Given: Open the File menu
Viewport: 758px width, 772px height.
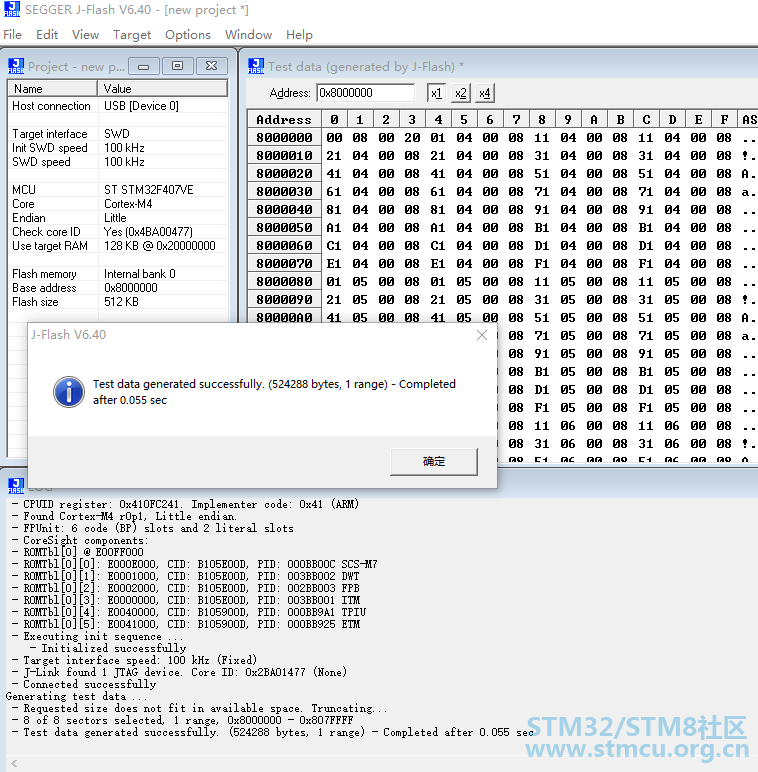Looking at the screenshot, I should [12, 35].
